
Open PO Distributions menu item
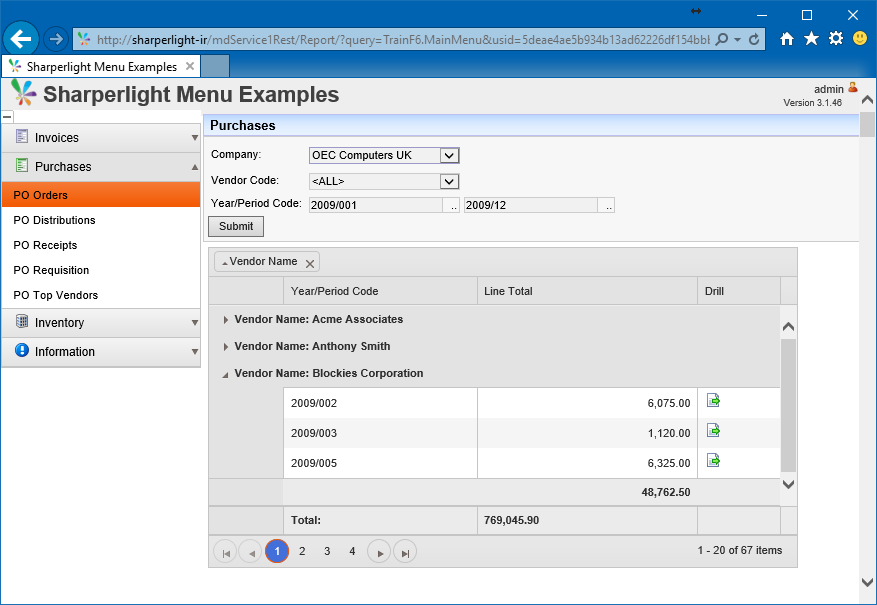point(101,220)
